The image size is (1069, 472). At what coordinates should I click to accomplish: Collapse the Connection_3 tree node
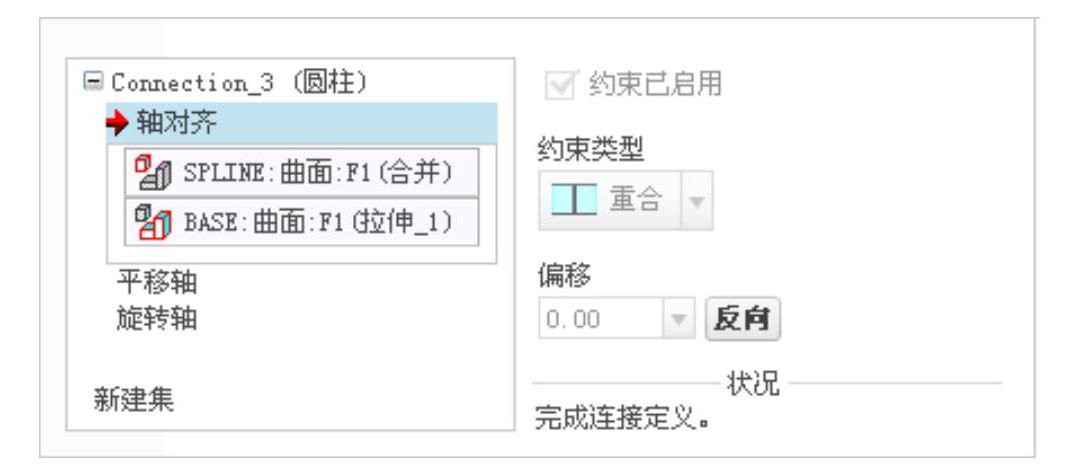(x=92, y=81)
